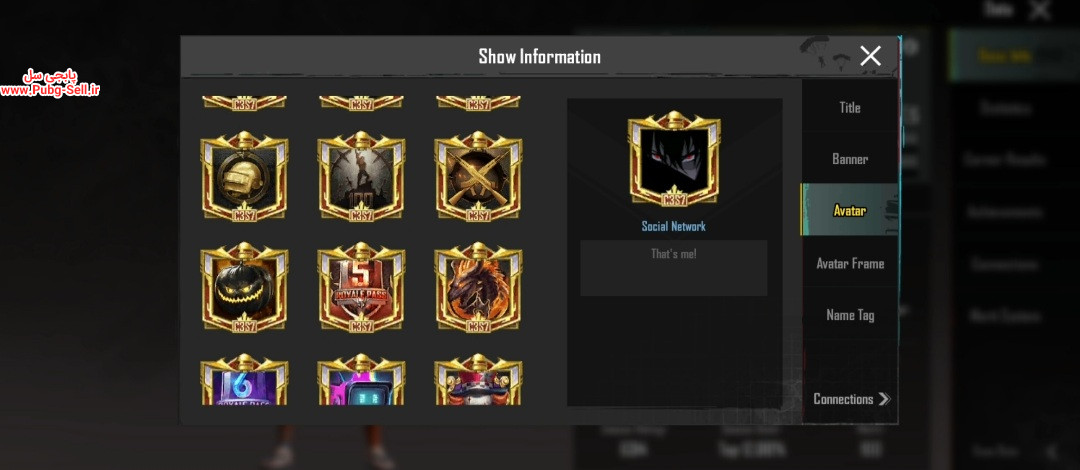Click the Social Network link
This screenshot has width=1080, height=470.
674,226
